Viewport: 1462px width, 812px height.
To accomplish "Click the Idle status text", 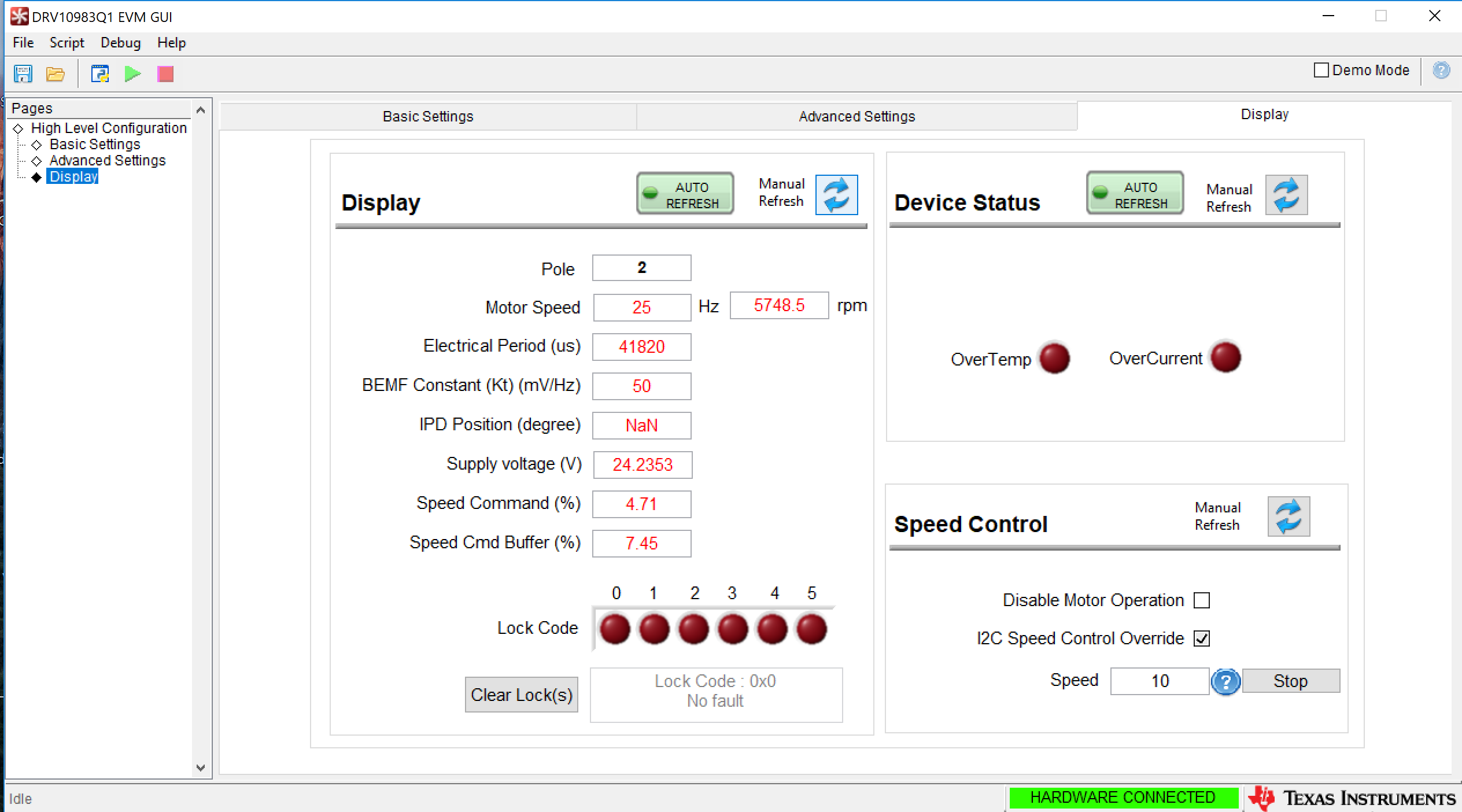I will tap(20, 799).
